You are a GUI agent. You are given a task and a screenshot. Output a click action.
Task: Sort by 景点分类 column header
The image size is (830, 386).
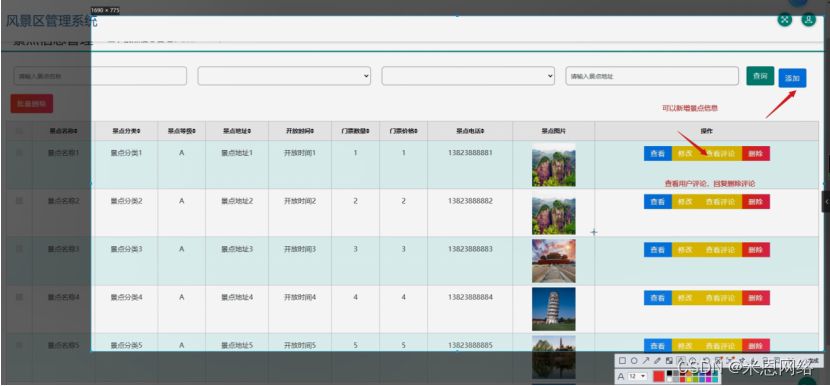[127, 131]
